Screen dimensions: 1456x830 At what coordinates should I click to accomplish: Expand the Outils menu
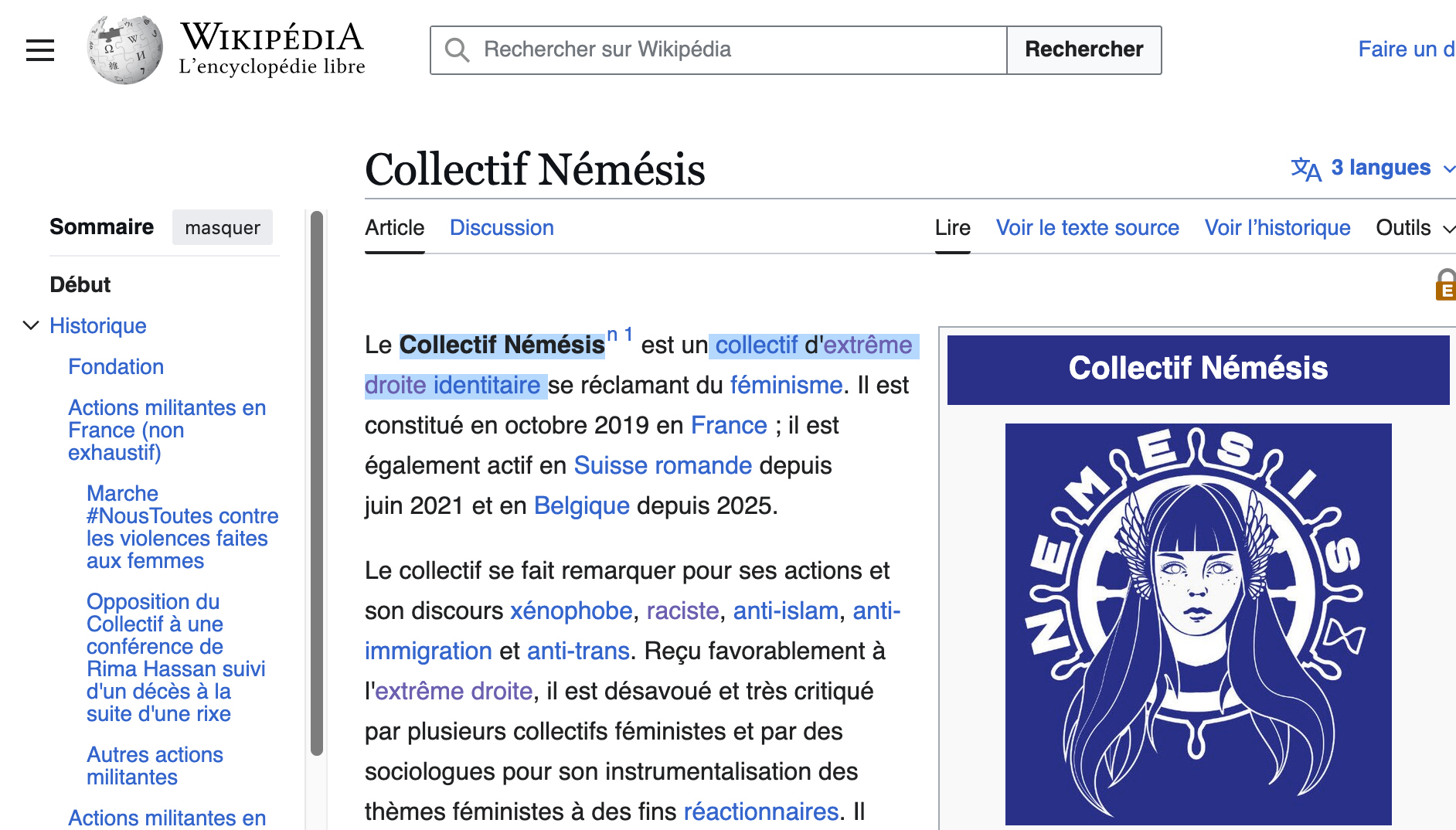pos(1414,228)
